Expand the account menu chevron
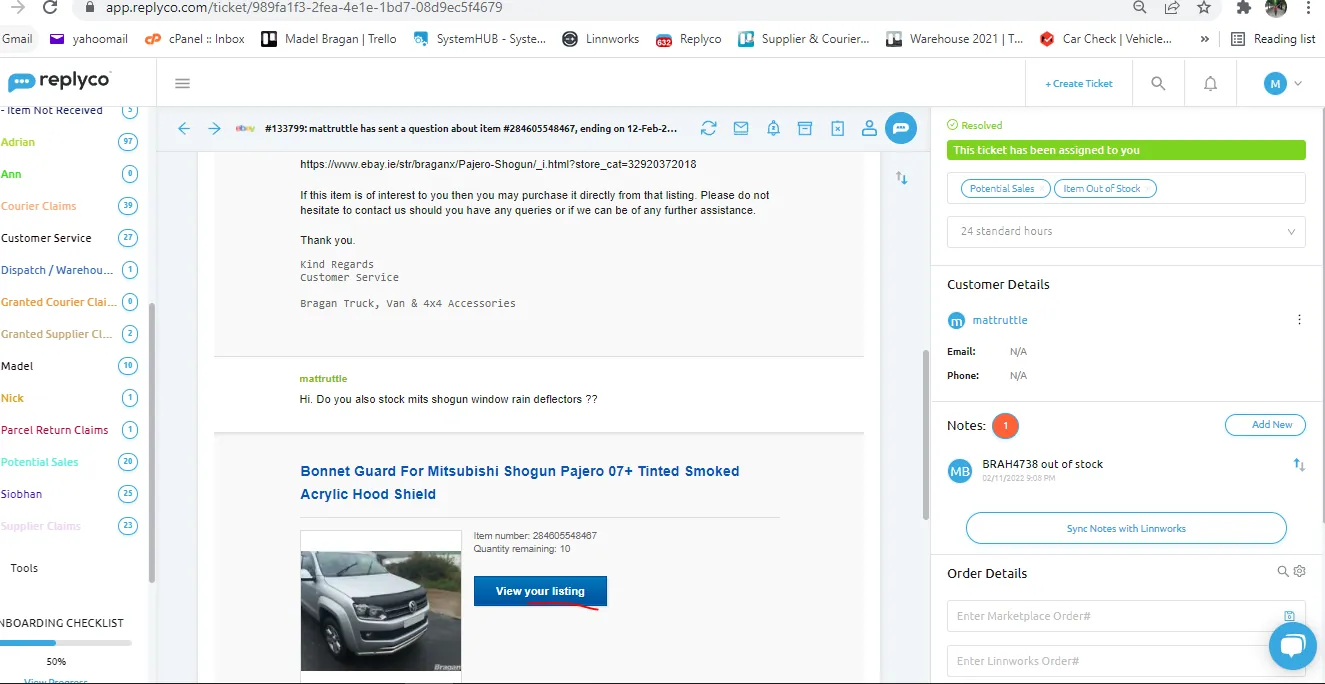The width and height of the screenshot is (1325, 684). click(x=1298, y=83)
